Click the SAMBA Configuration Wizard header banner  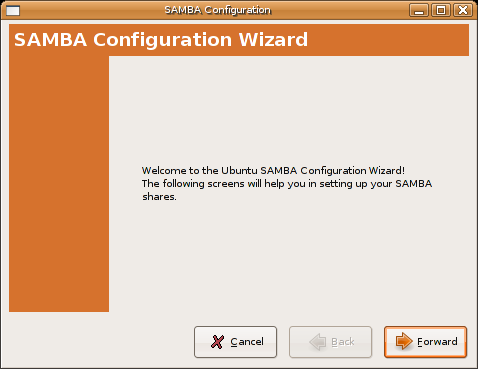tap(239, 40)
